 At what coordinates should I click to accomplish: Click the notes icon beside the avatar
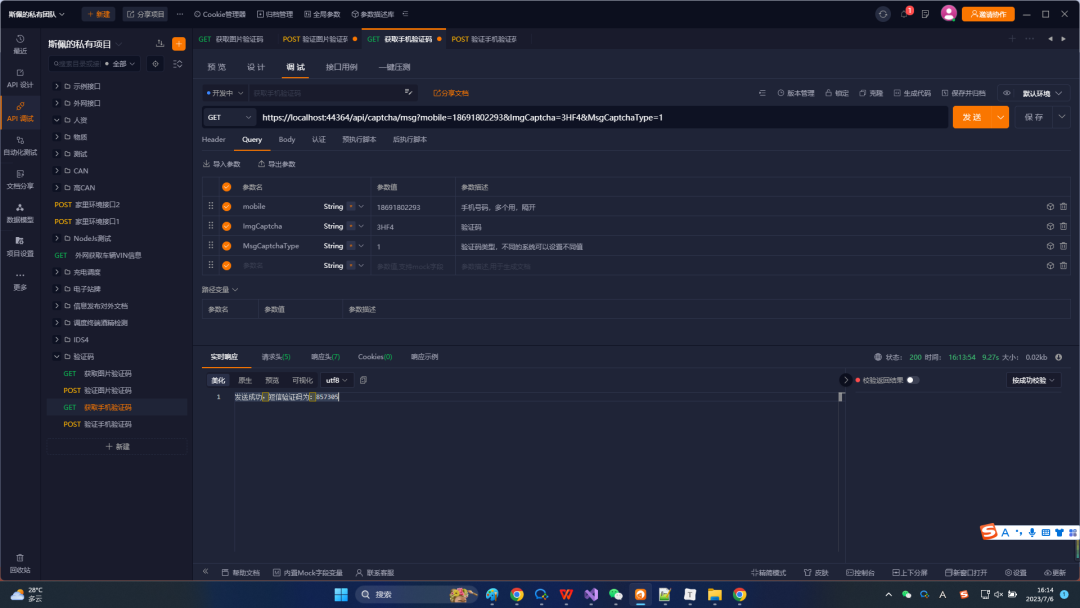coord(925,14)
